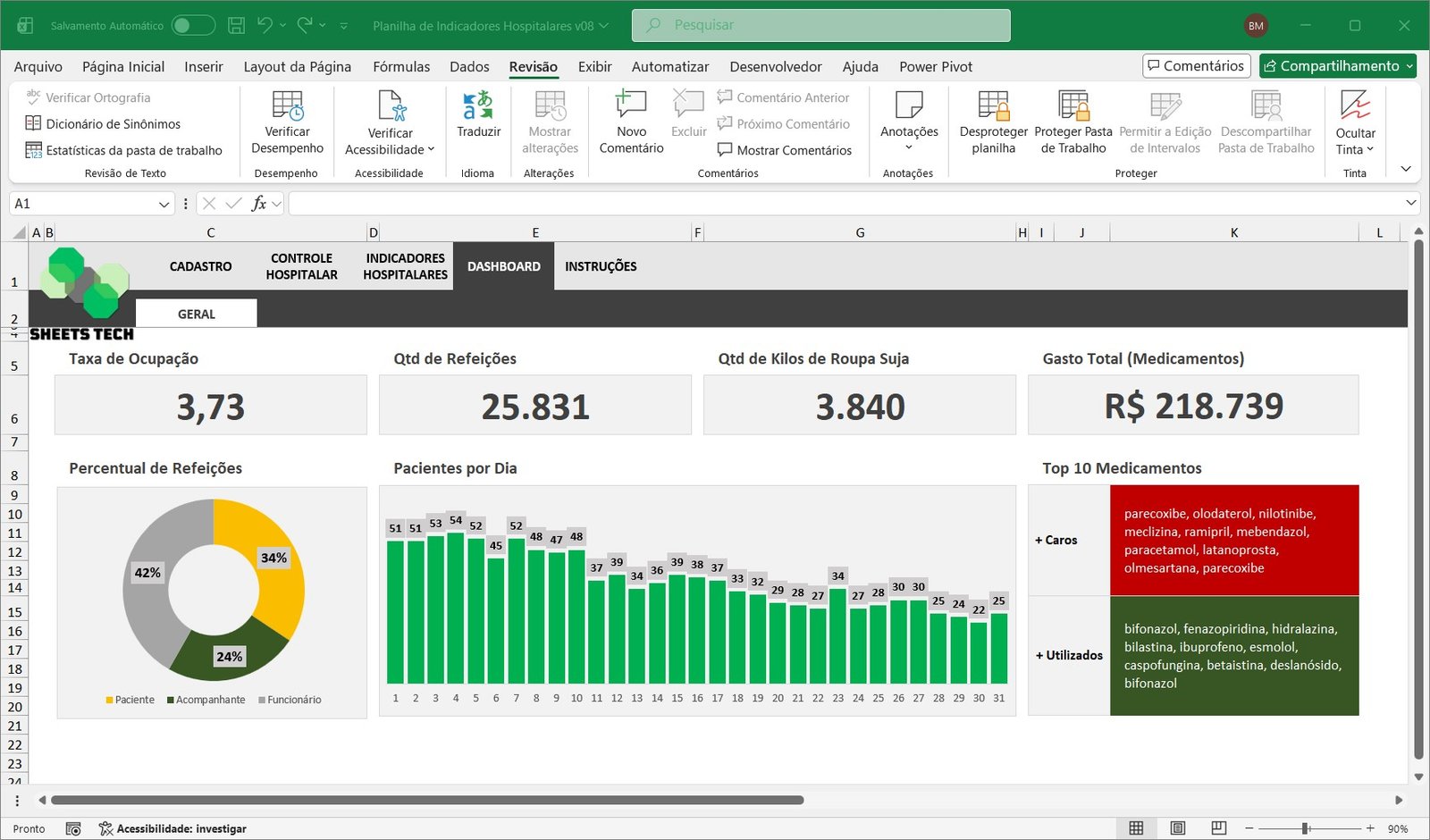Toggle Salvamento Automático switch

[x=193, y=26]
